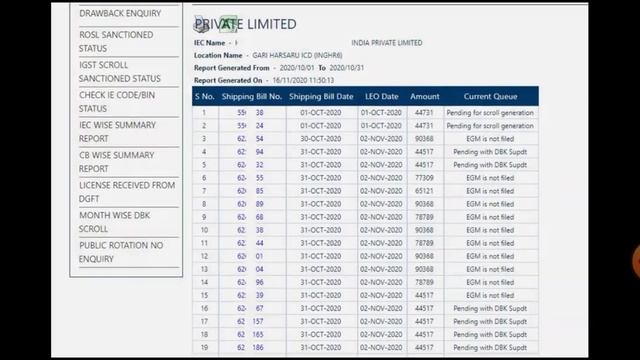Click 'Pending with DBK Supdt' in row 4
Viewport: 640px width, 360px height.
[490, 152]
